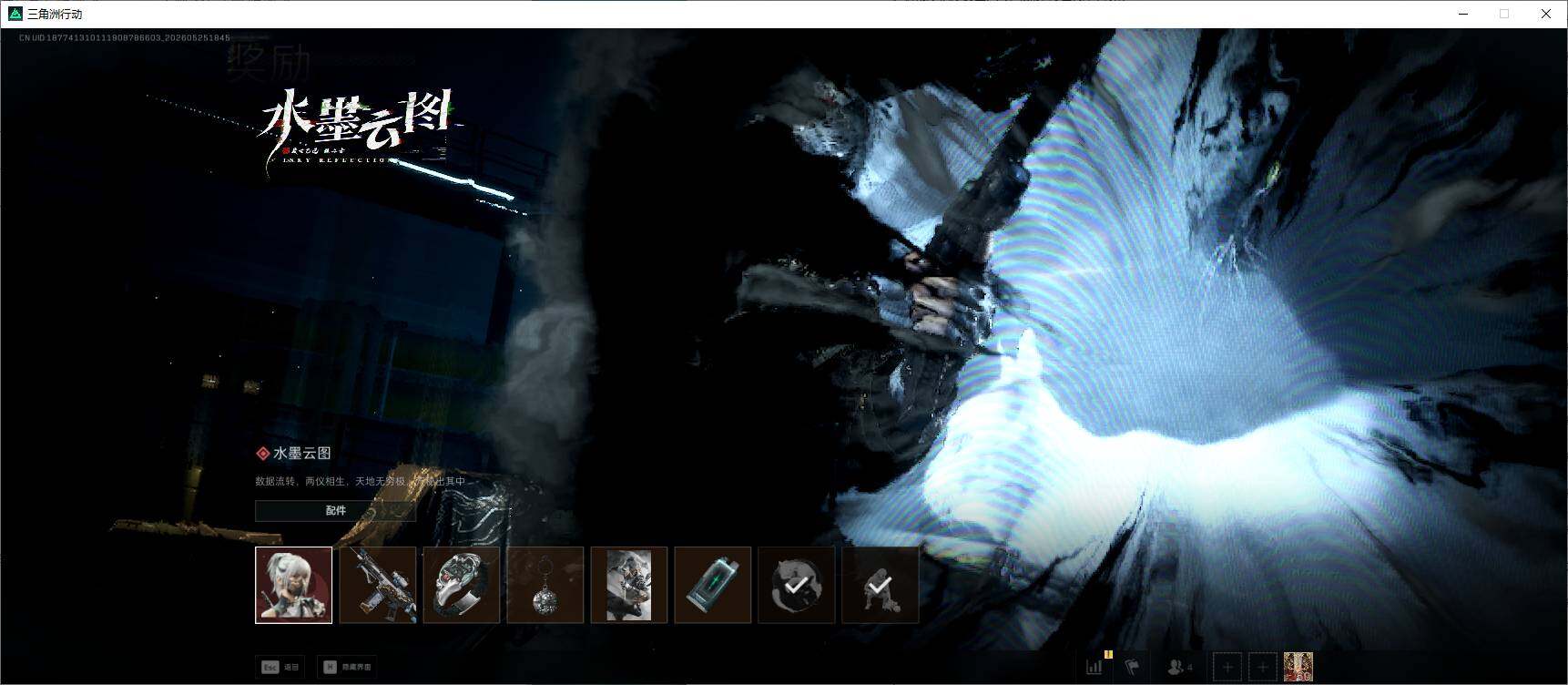The height and width of the screenshot is (685, 1568).
Task: Open the 配件 accessories button
Action: [335, 511]
